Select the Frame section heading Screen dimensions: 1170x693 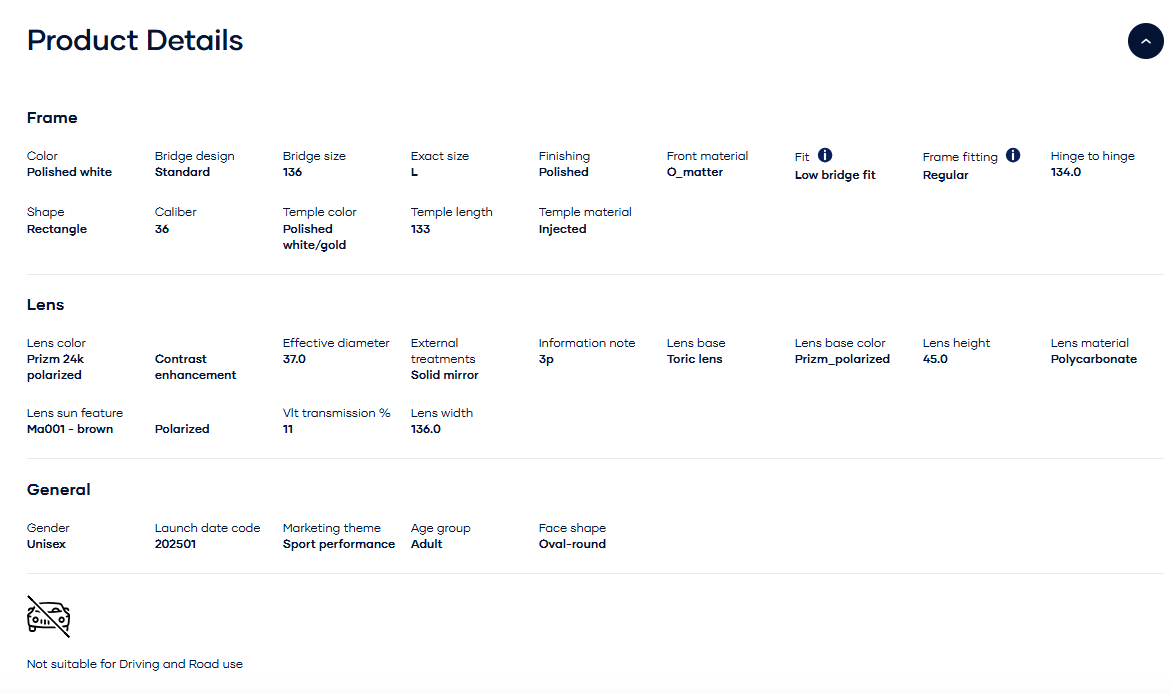tap(52, 118)
